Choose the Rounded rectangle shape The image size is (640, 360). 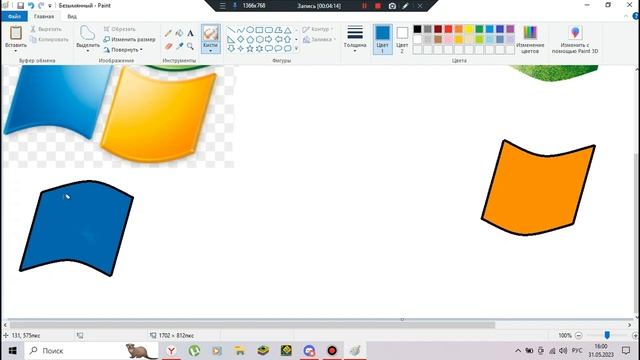pyautogui.click(x=269, y=30)
